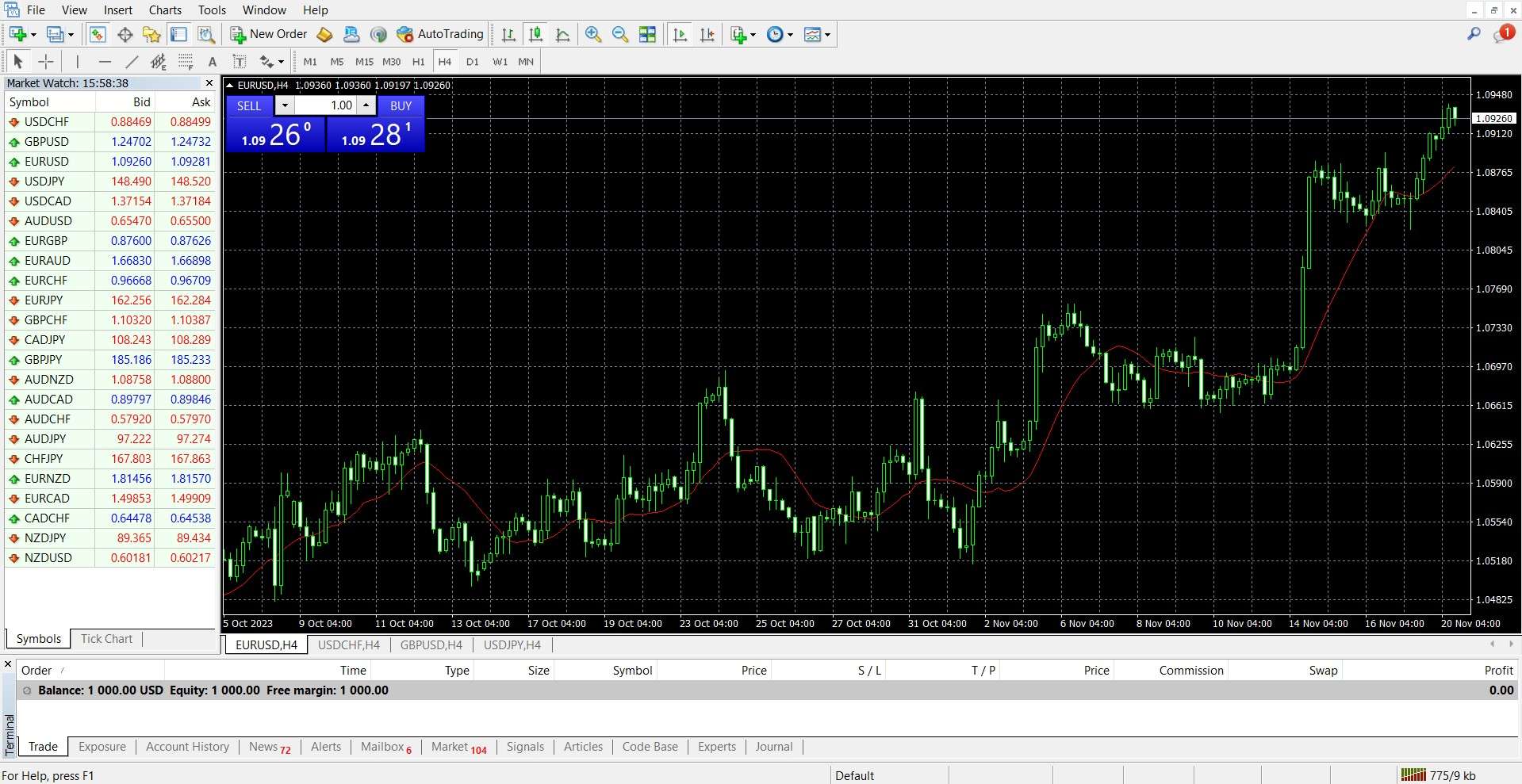The width and height of the screenshot is (1522, 784).
Task: Expand the New Chart dropdown arrow
Action: (x=33, y=35)
